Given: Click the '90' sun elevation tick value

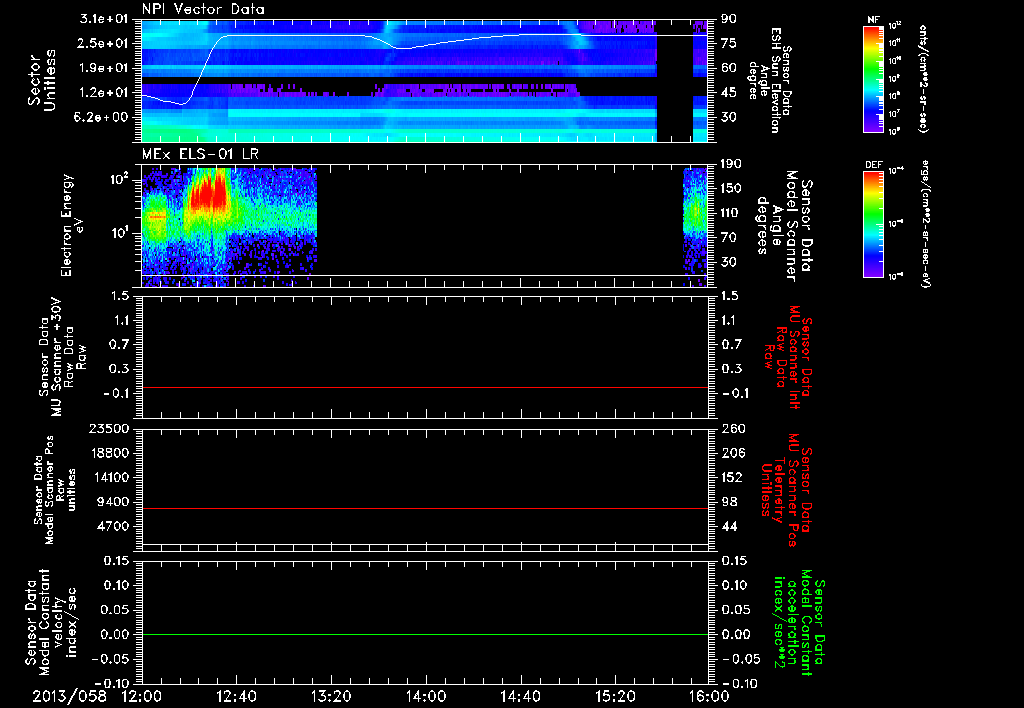Looking at the screenshot, I should pyautogui.click(x=729, y=19).
